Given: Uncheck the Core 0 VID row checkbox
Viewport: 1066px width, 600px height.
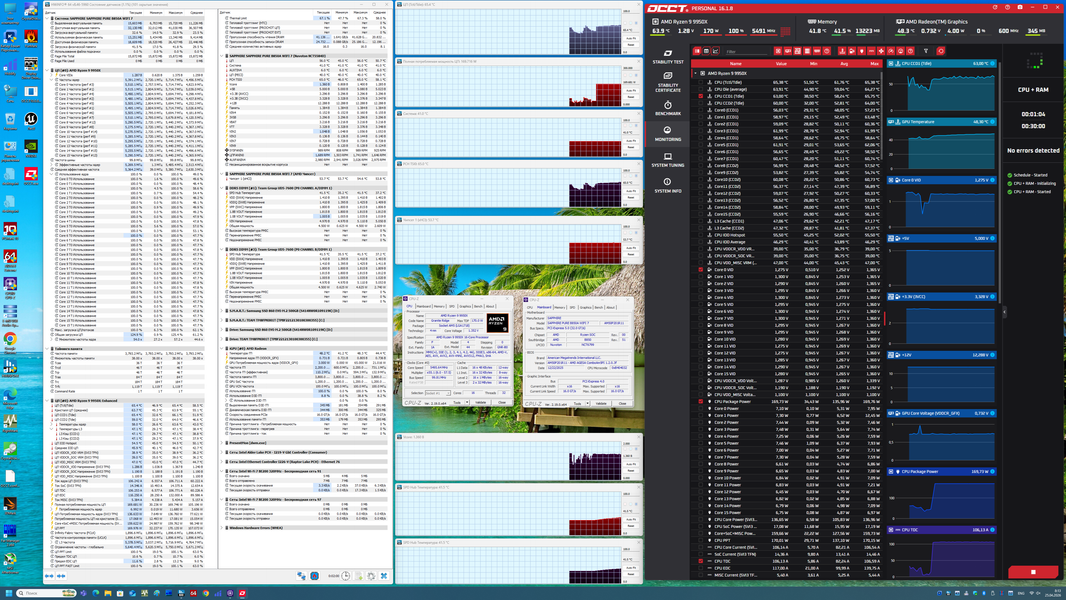Looking at the screenshot, I should (x=701, y=269).
